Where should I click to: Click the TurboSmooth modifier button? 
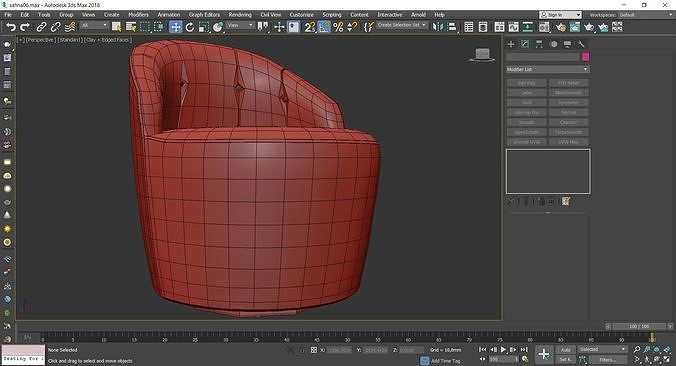point(569,132)
